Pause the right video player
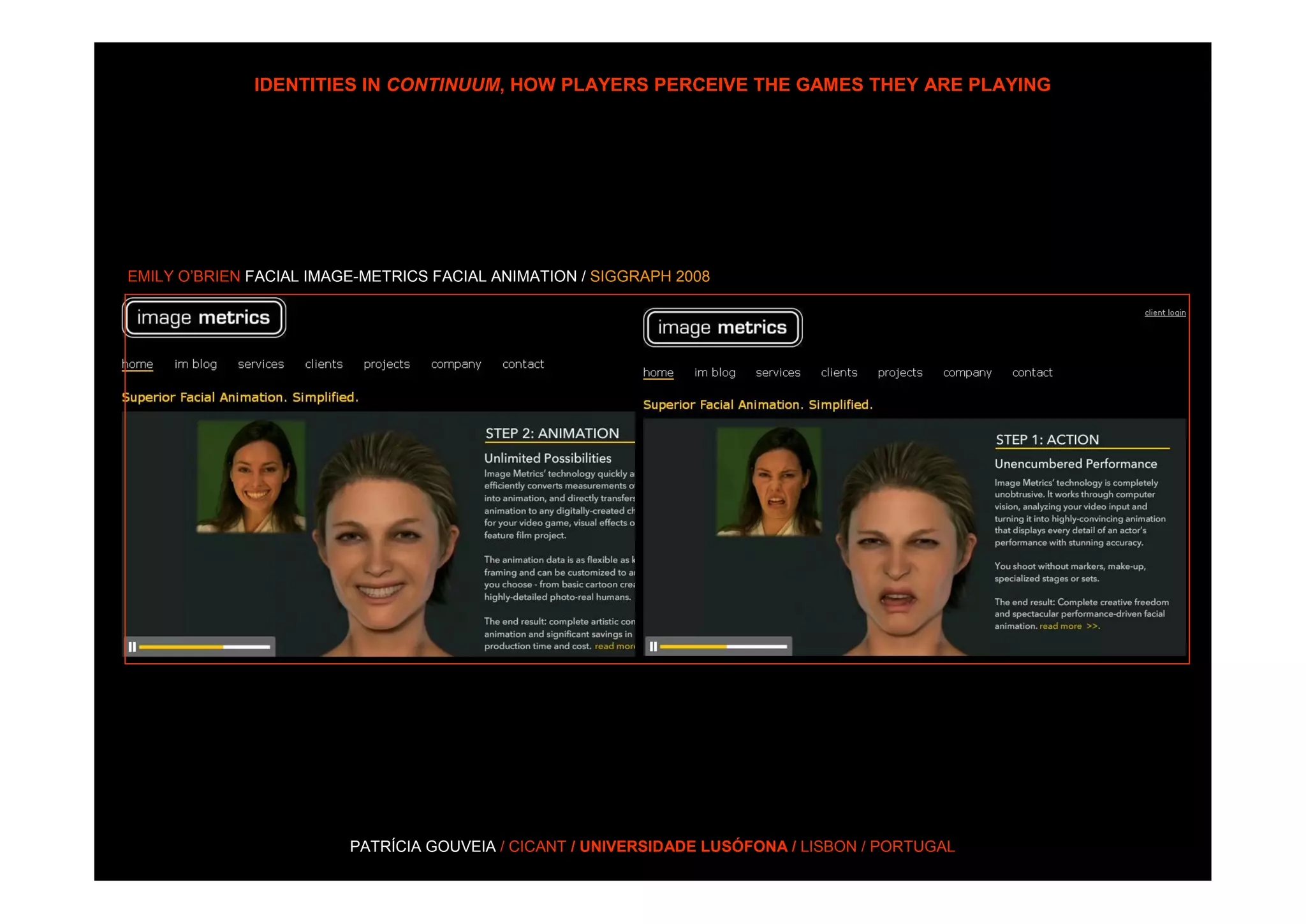 [653, 647]
